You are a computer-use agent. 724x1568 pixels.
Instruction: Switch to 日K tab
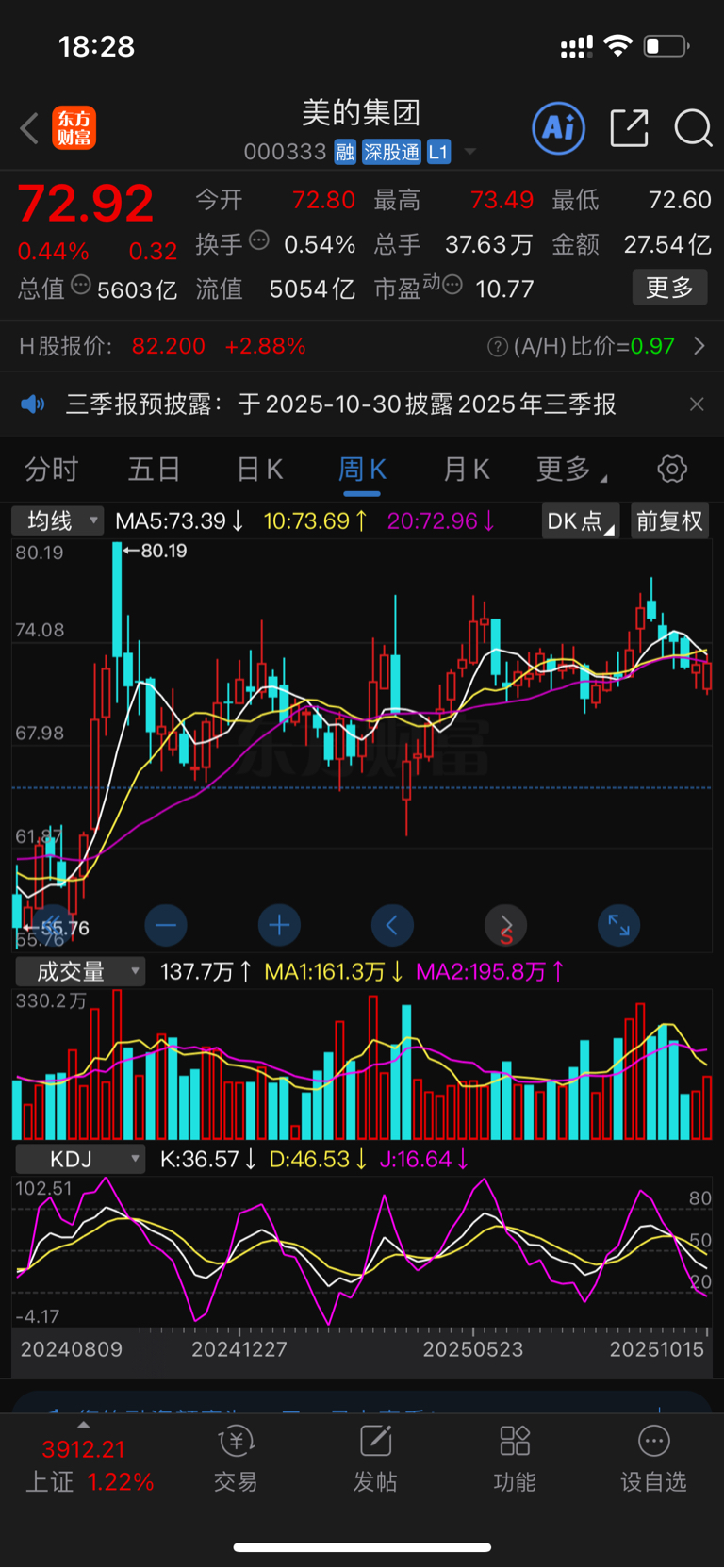point(259,470)
